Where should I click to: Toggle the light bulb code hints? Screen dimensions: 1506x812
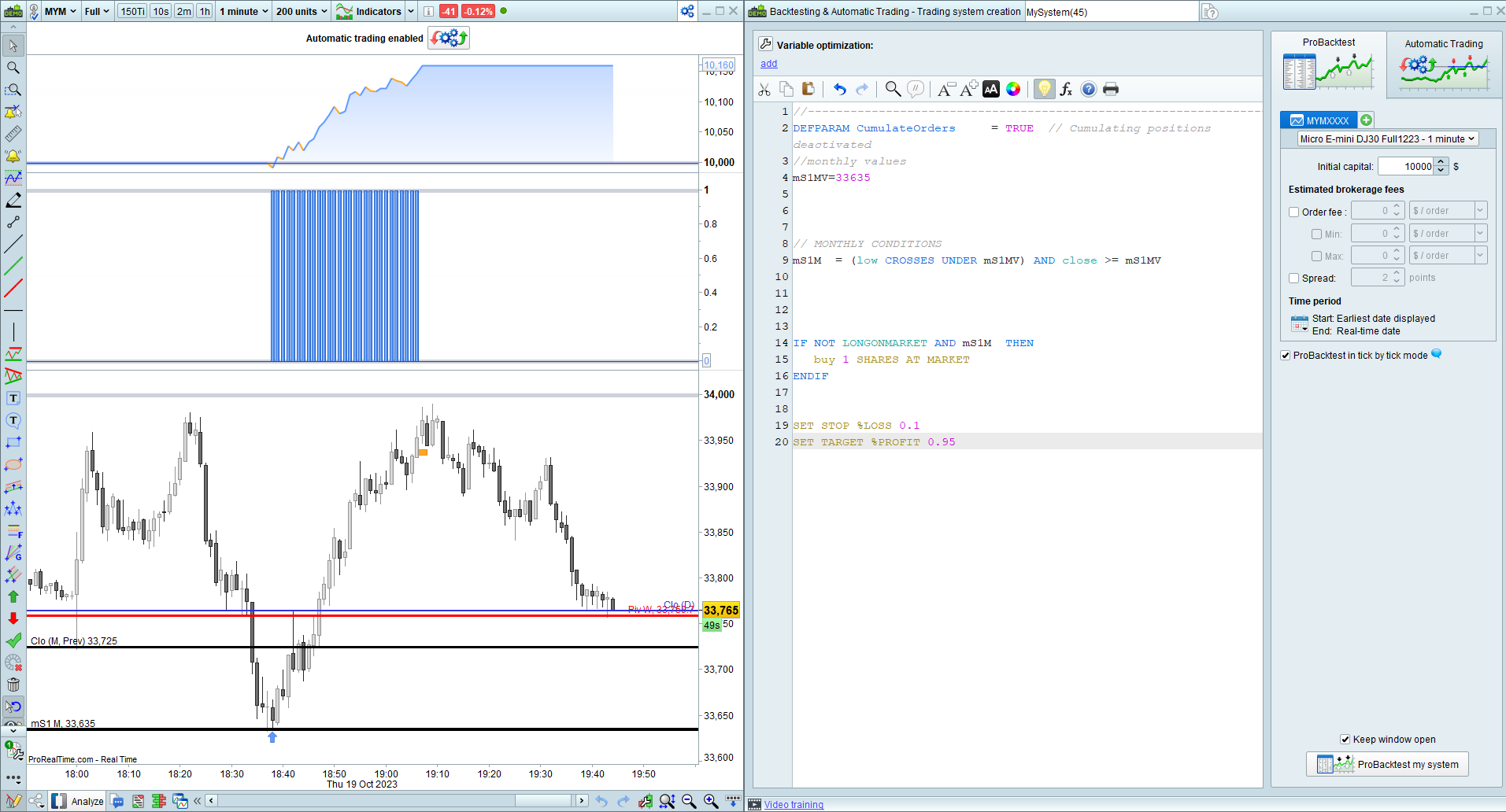click(x=1044, y=89)
